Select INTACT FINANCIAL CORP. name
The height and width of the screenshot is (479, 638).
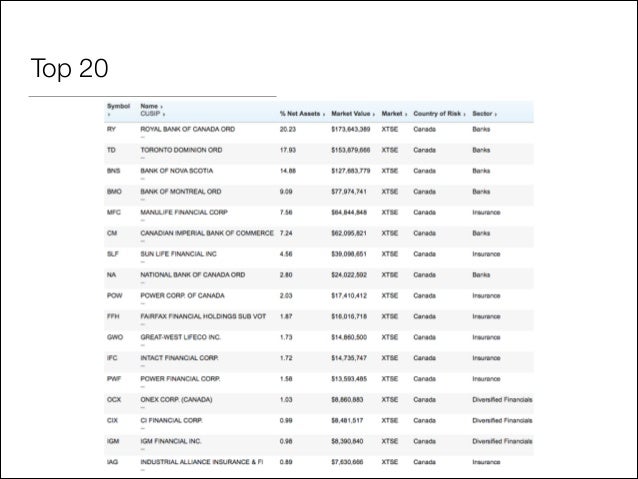point(179,358)
